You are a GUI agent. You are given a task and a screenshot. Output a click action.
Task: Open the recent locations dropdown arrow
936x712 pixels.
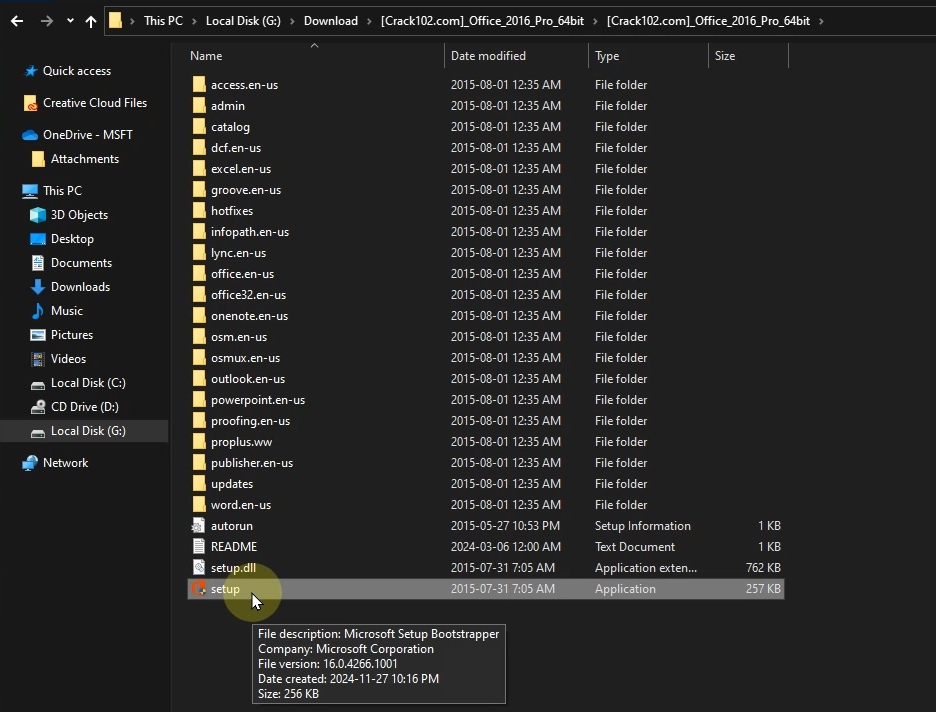tap(70, 21)
